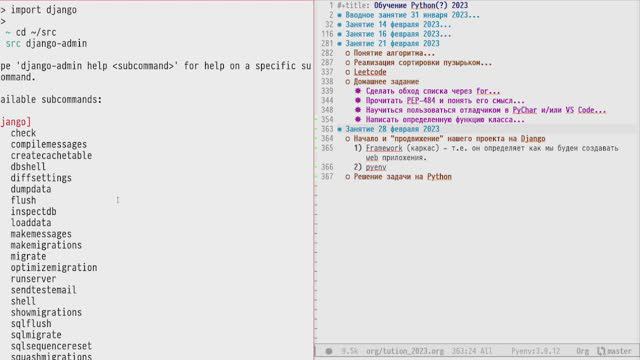
Task: Click 'sqlflush' in terminal output
Action: coord(31,324)
